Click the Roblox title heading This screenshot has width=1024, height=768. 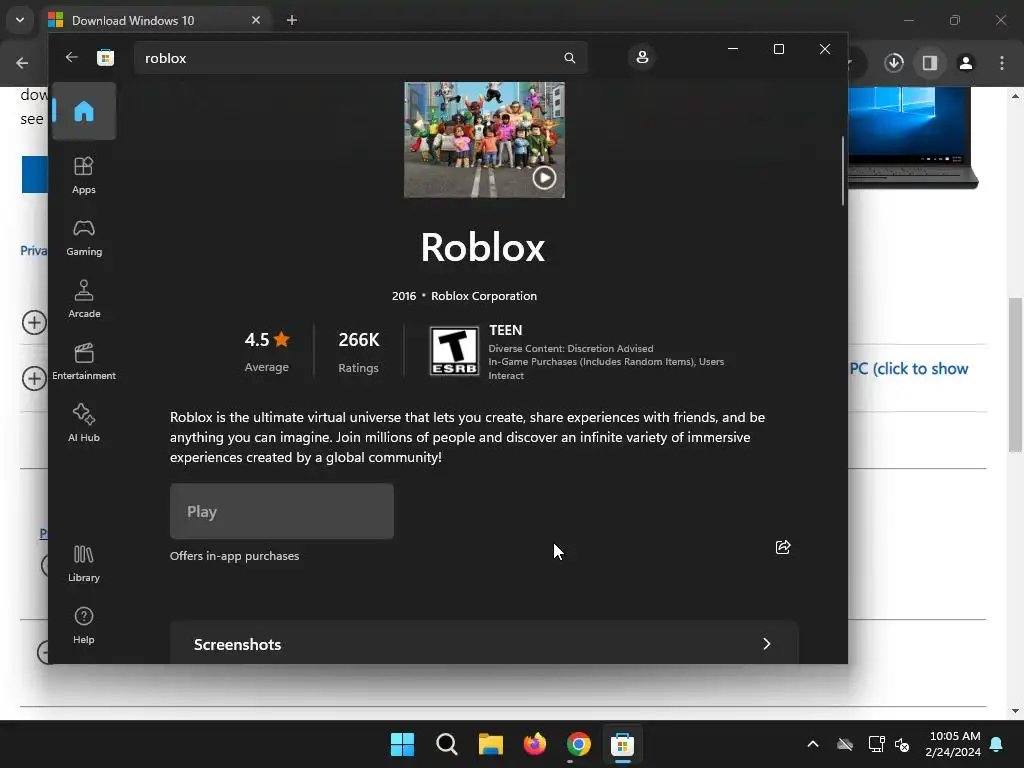click(x=483, y=248)
